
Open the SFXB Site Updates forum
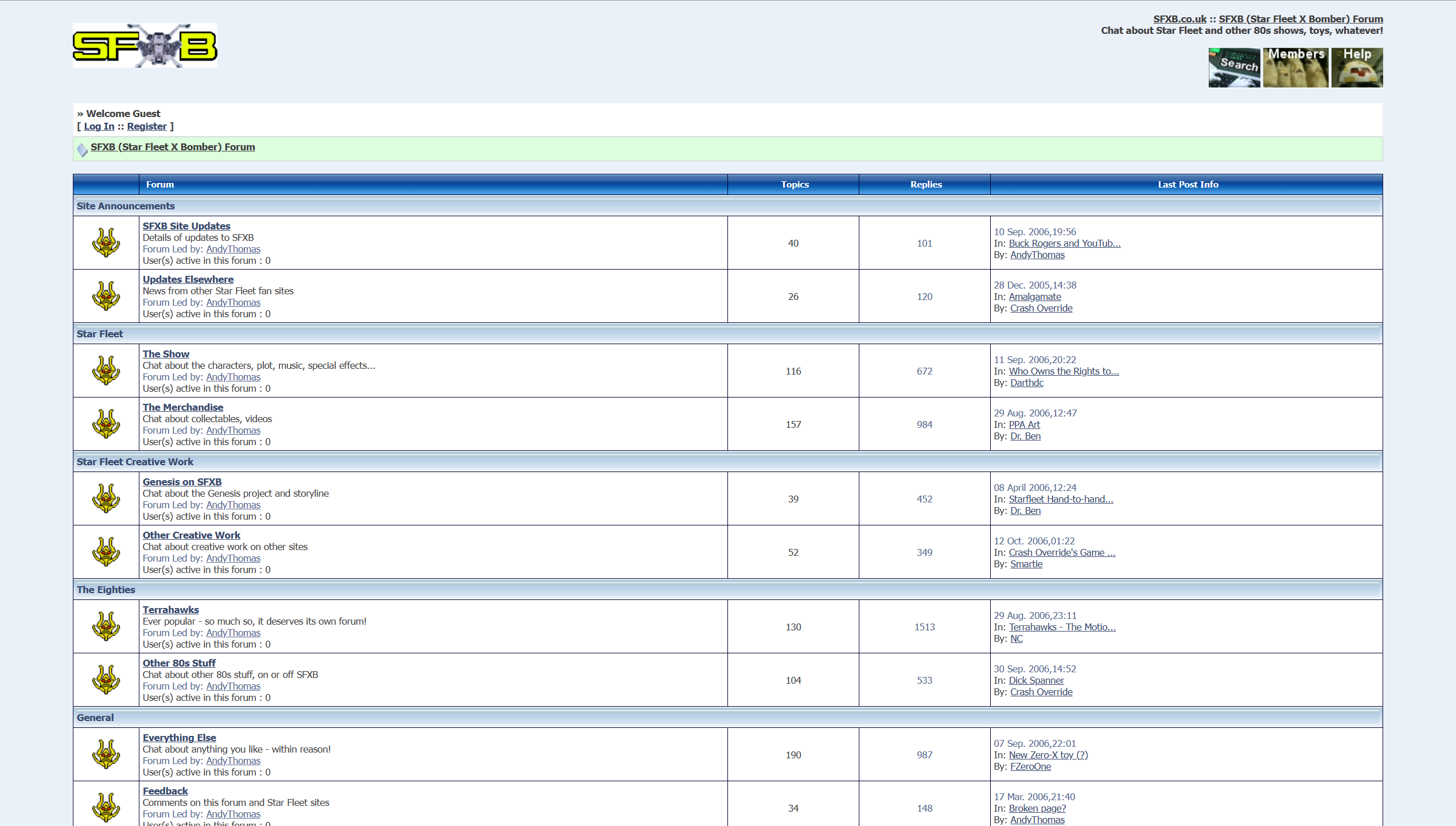[x=186, y=226]
